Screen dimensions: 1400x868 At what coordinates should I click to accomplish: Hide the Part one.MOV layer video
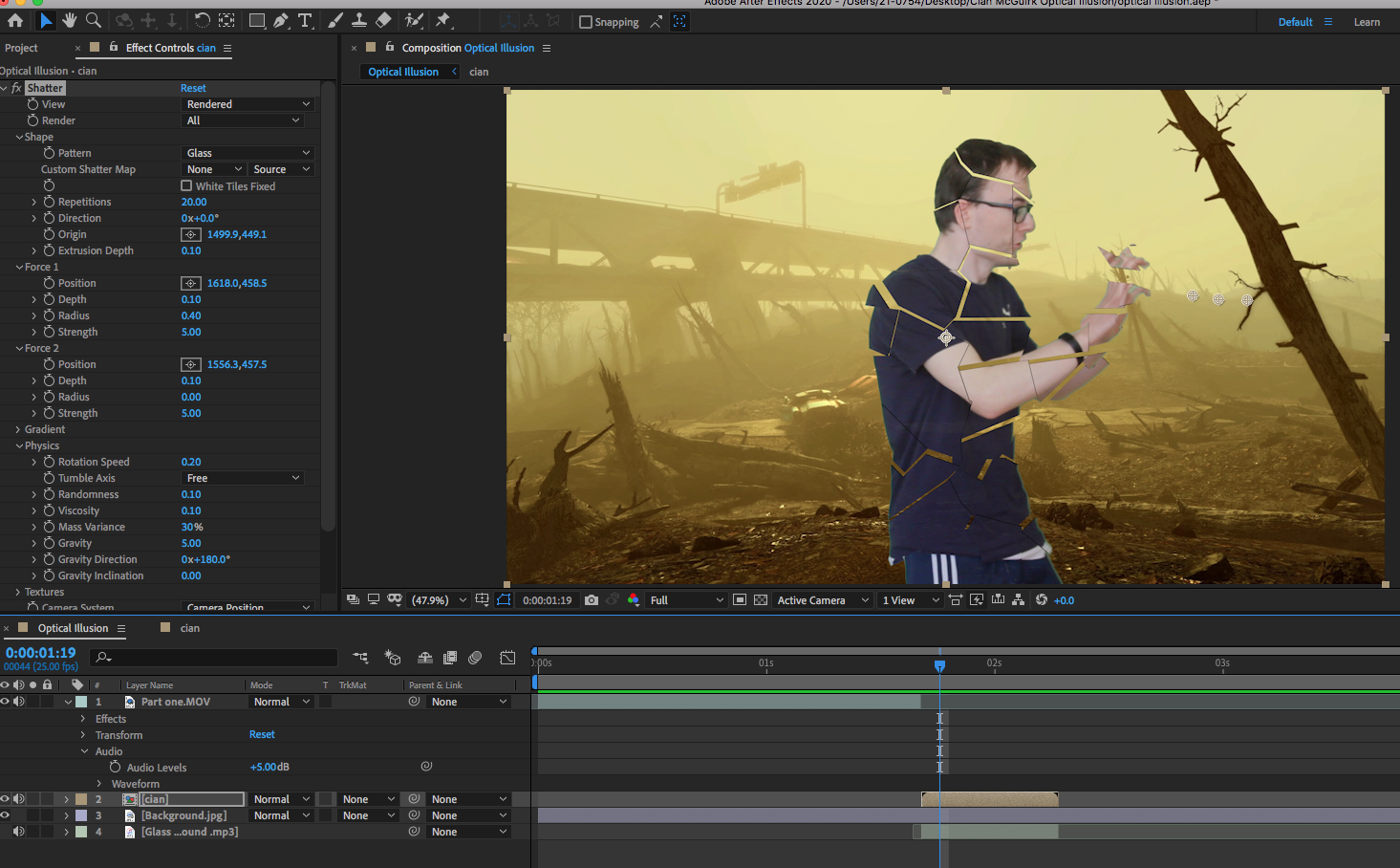[5, 702]
